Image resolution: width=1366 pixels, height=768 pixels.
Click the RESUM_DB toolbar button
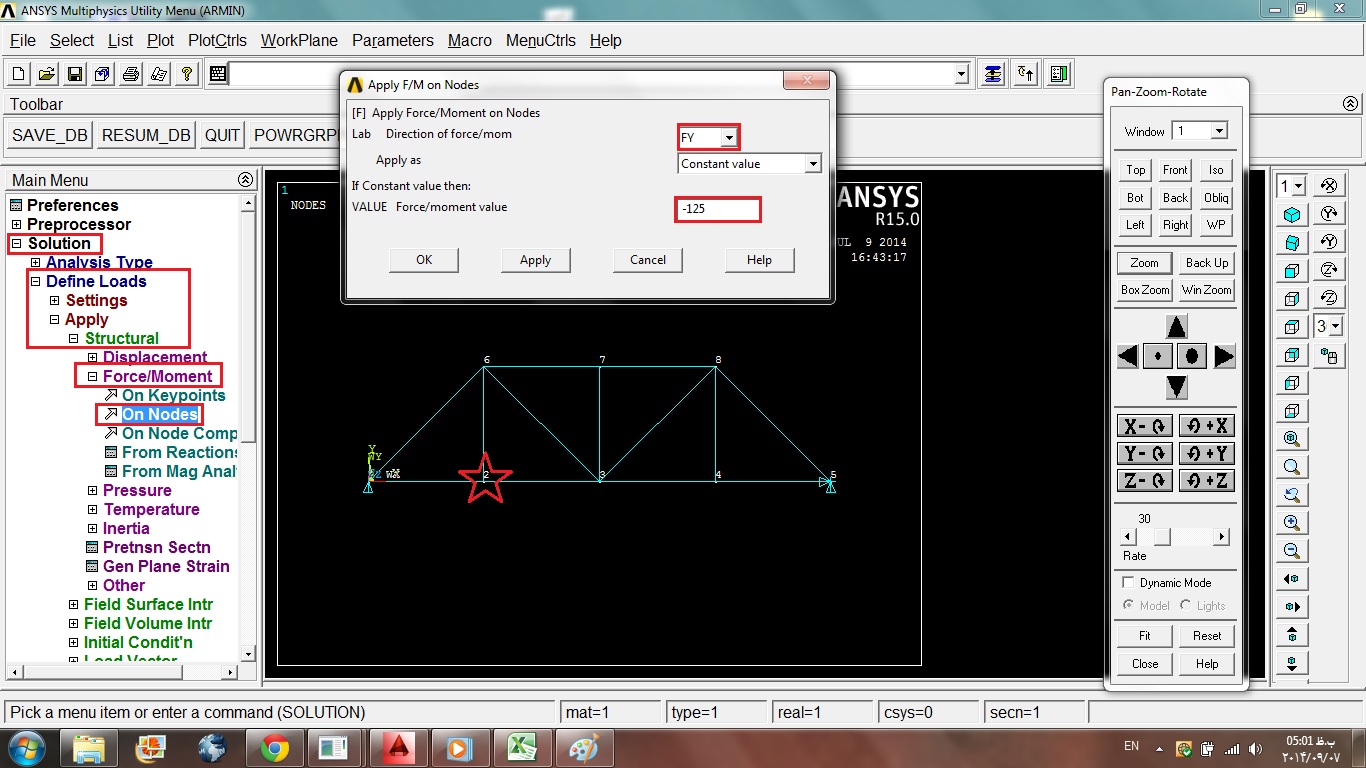146,136
